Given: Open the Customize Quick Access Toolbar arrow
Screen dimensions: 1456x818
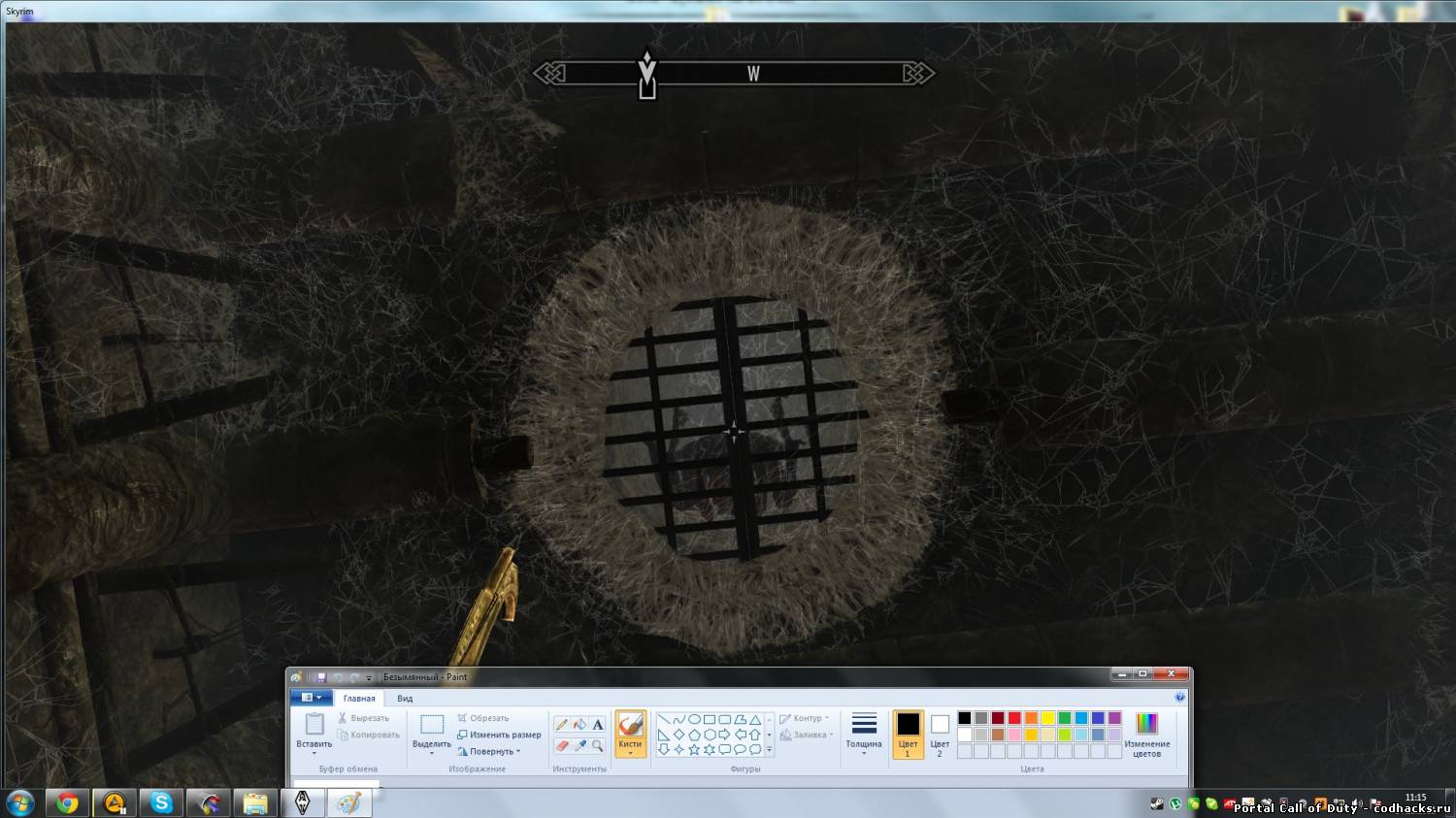Looking at the screenshot, I should [369, 678].
